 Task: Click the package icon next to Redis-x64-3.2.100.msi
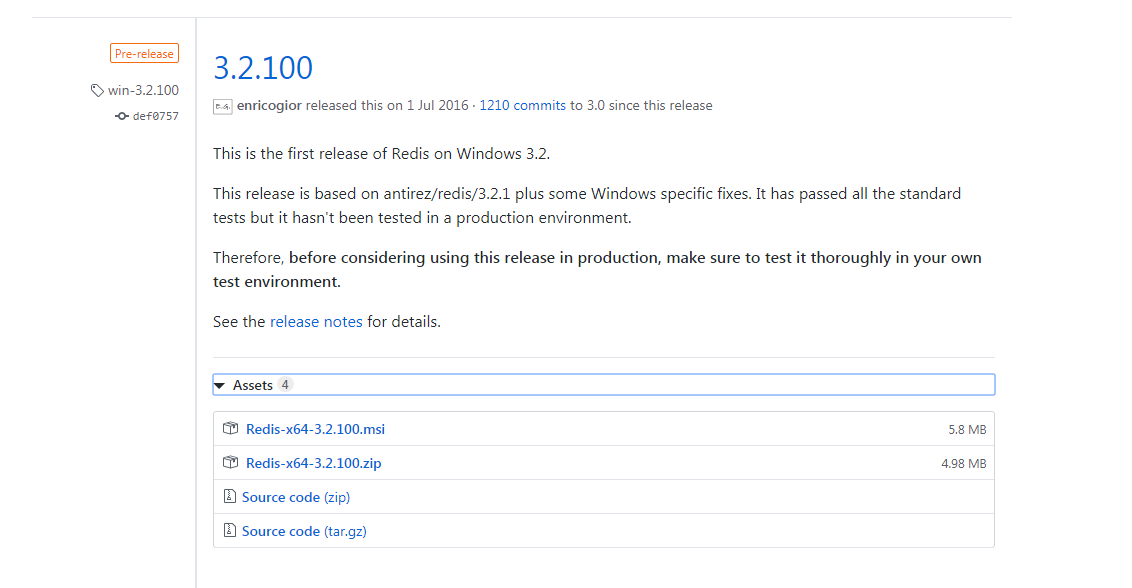tap(230, 428)
